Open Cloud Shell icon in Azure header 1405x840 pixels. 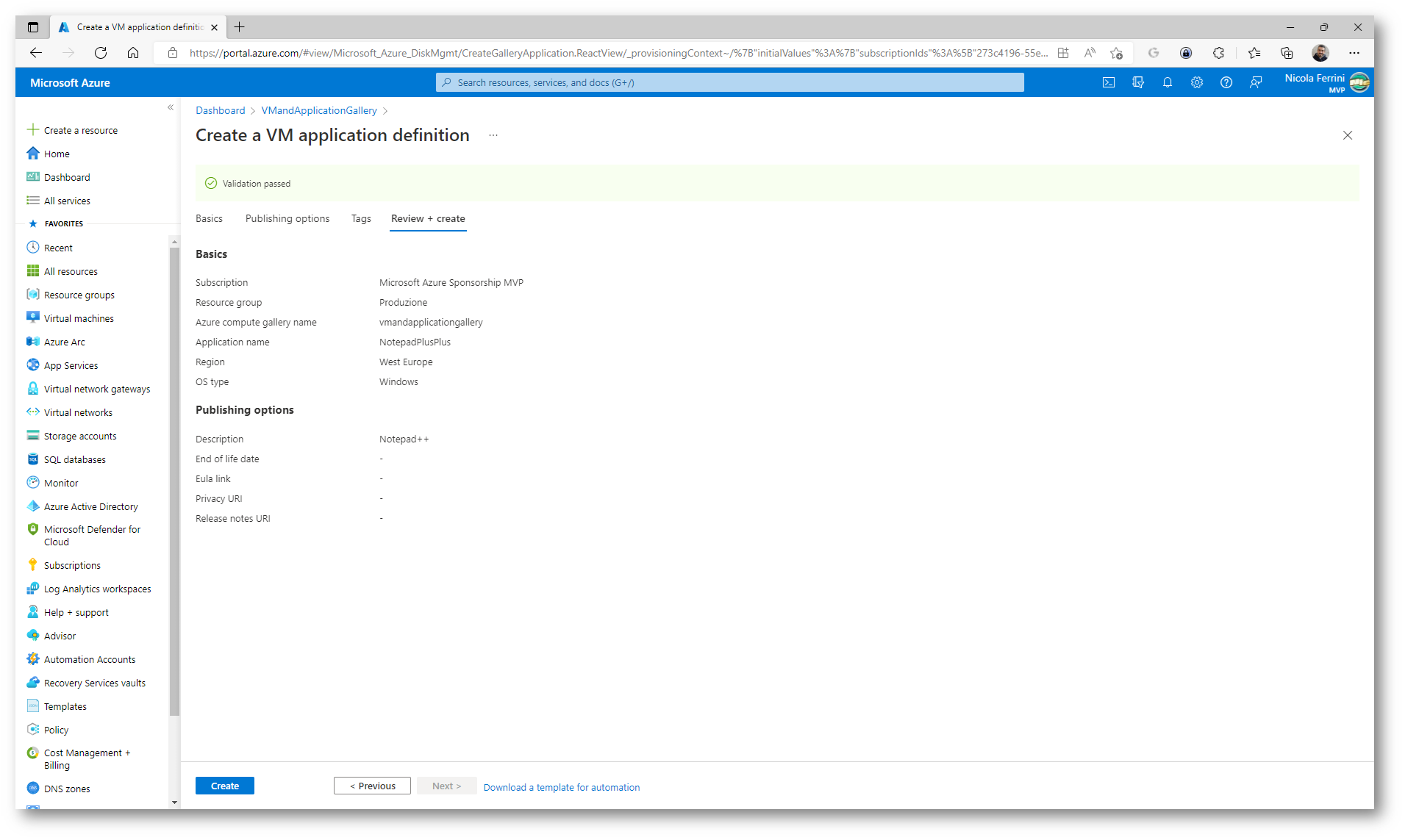click(x=1109, y=82)
